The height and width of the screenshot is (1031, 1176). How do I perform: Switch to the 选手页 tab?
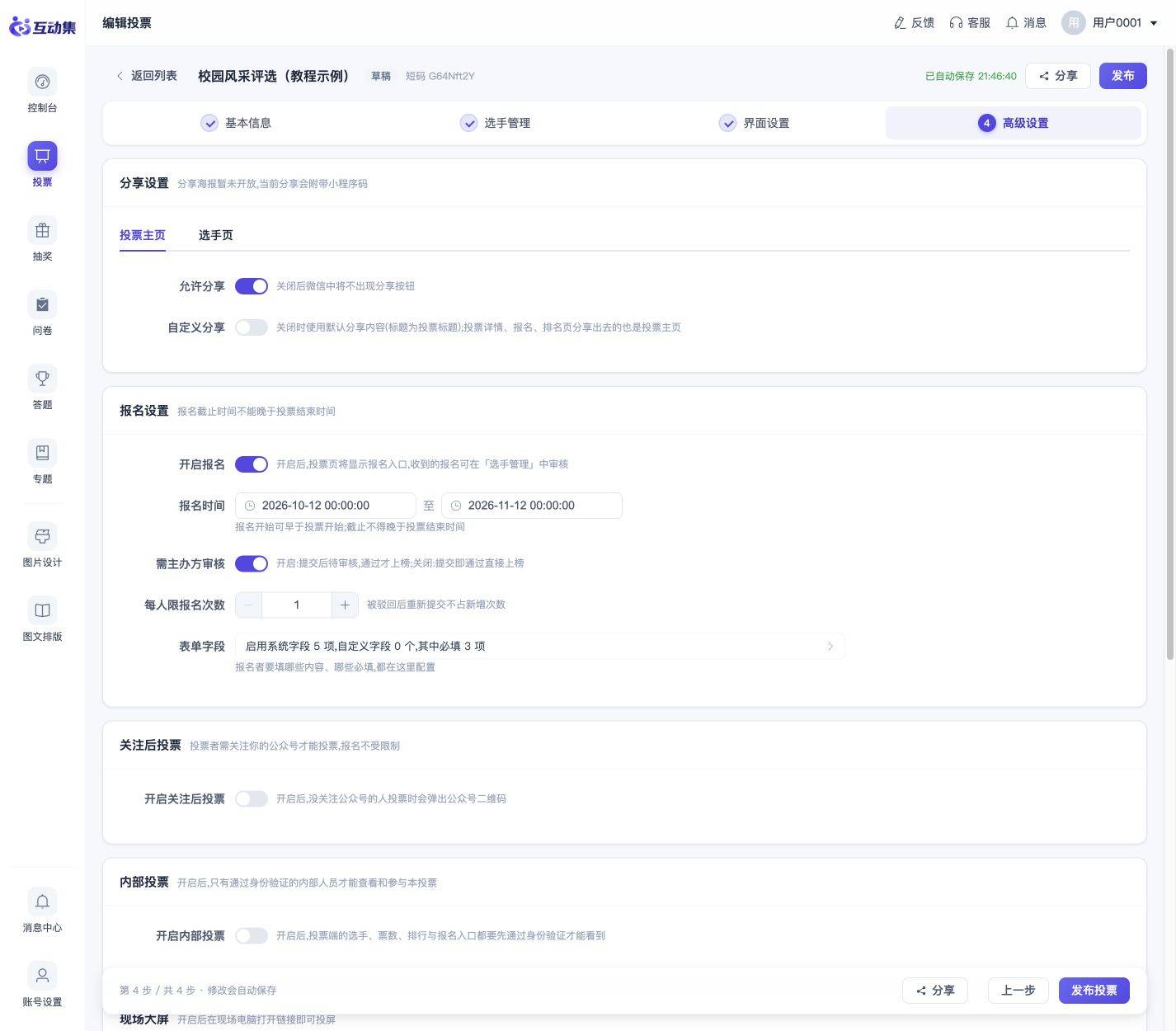(x=216, y=235)
